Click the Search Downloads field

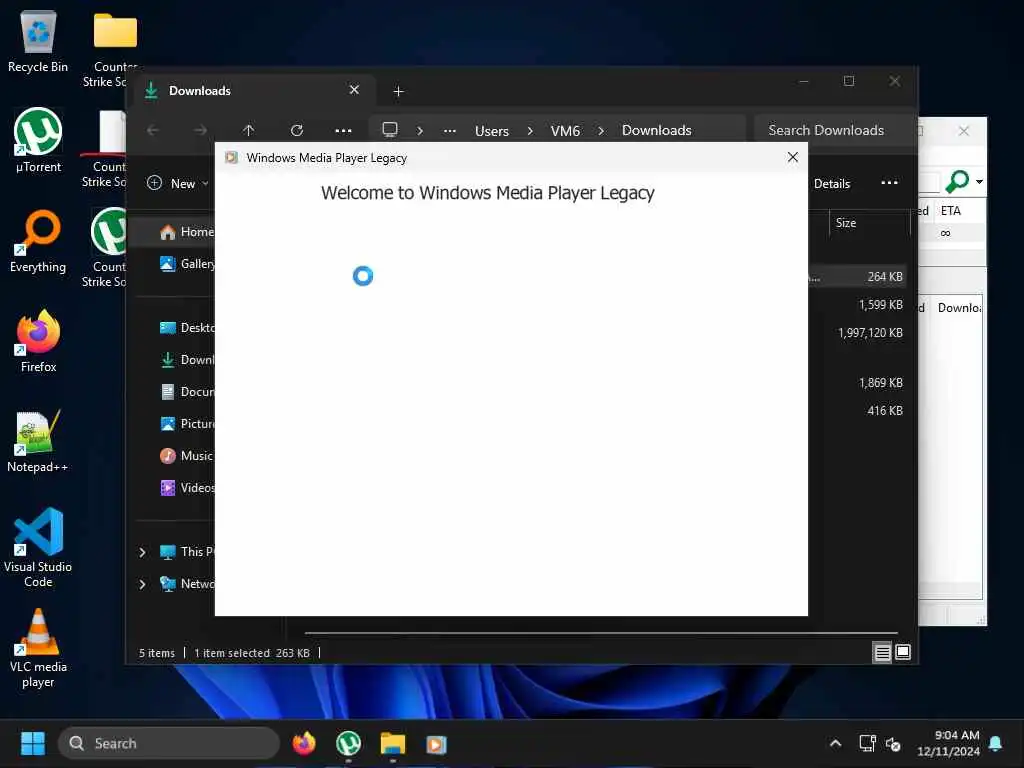[x=834, y=130]
